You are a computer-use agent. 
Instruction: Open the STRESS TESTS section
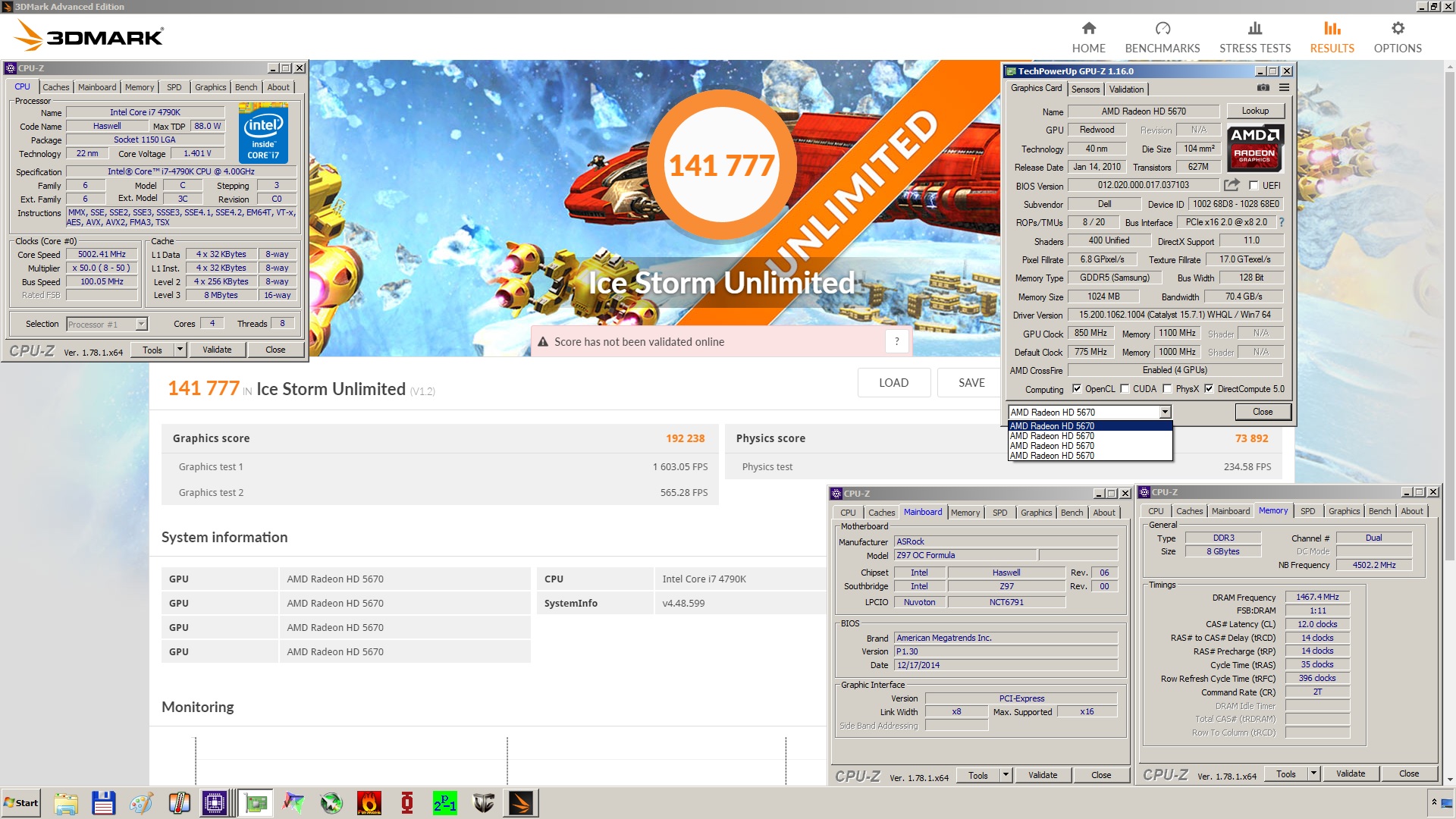click(x=1254, y=37)
